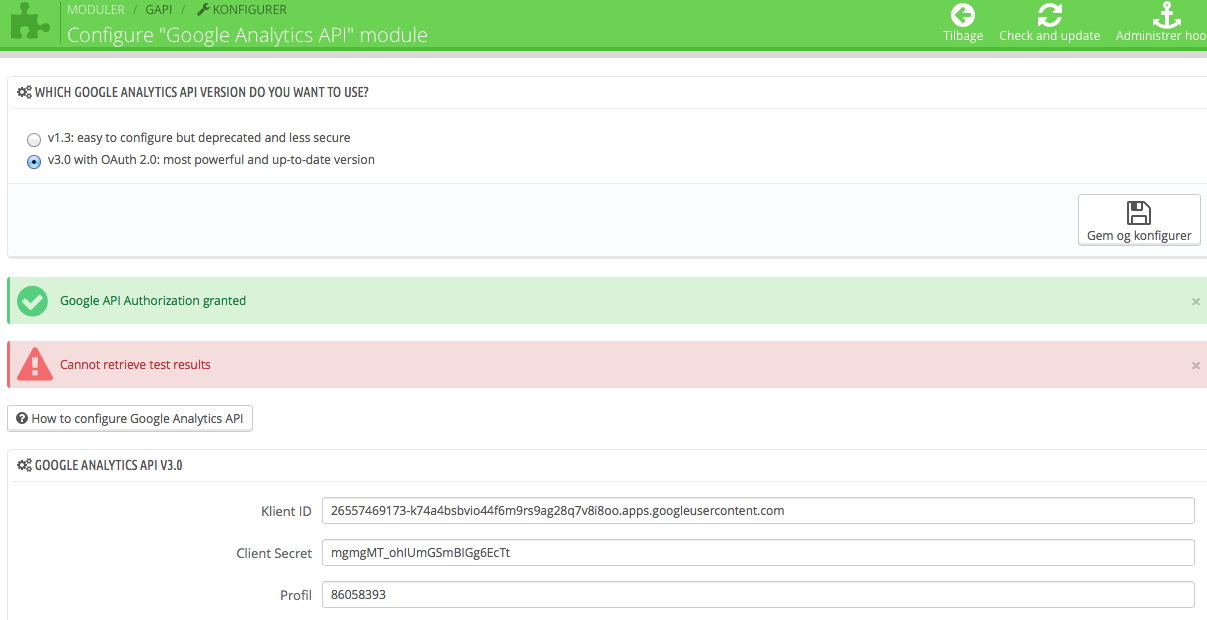1207x620 pixels.
Task: Click the Gem og konfigurer button
Action: click(1139, 219)
